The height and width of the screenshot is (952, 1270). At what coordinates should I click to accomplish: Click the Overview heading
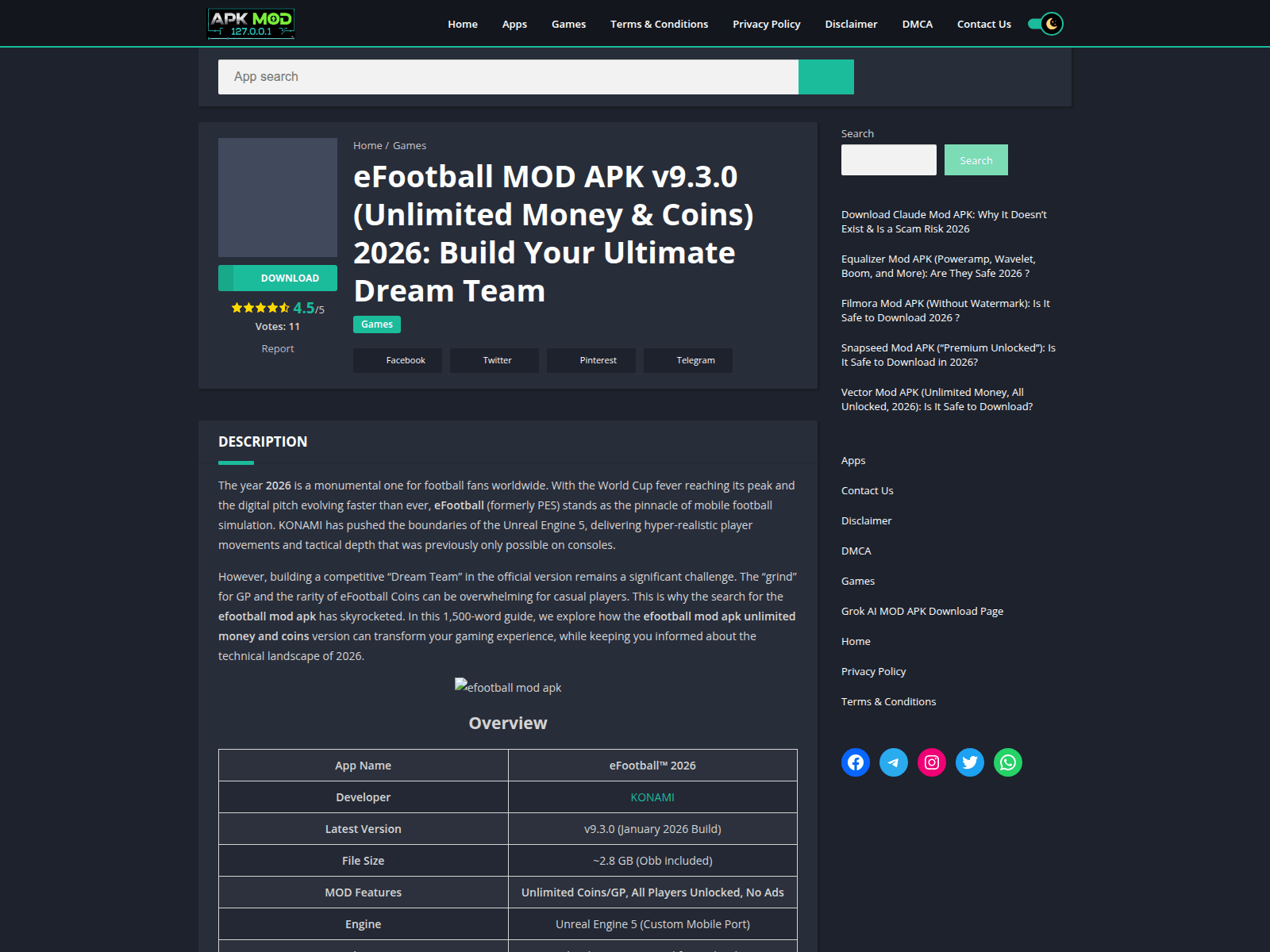(508, 723)
